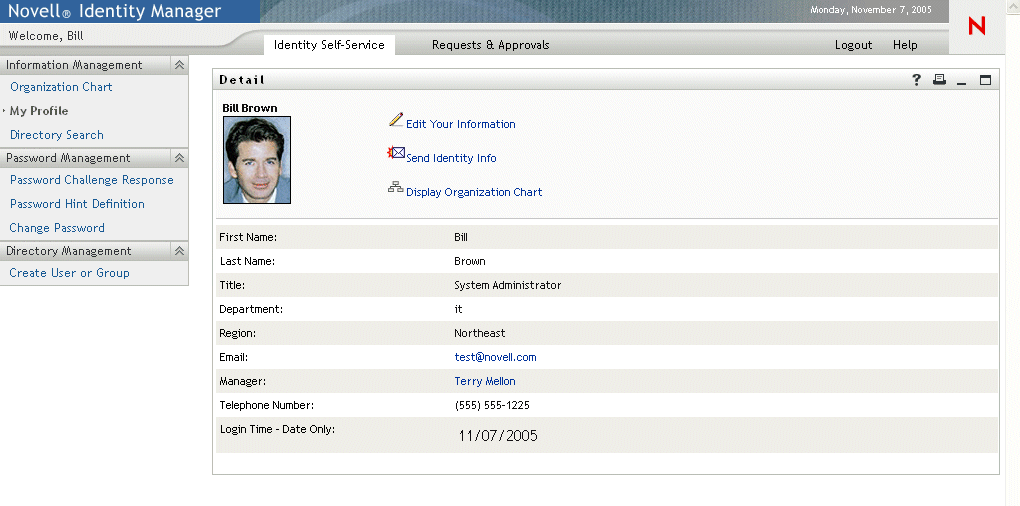Click the organization chart hierarchy icon
Image resolution: width=1020 pixels, height=506 pixels.
(396, 188)
